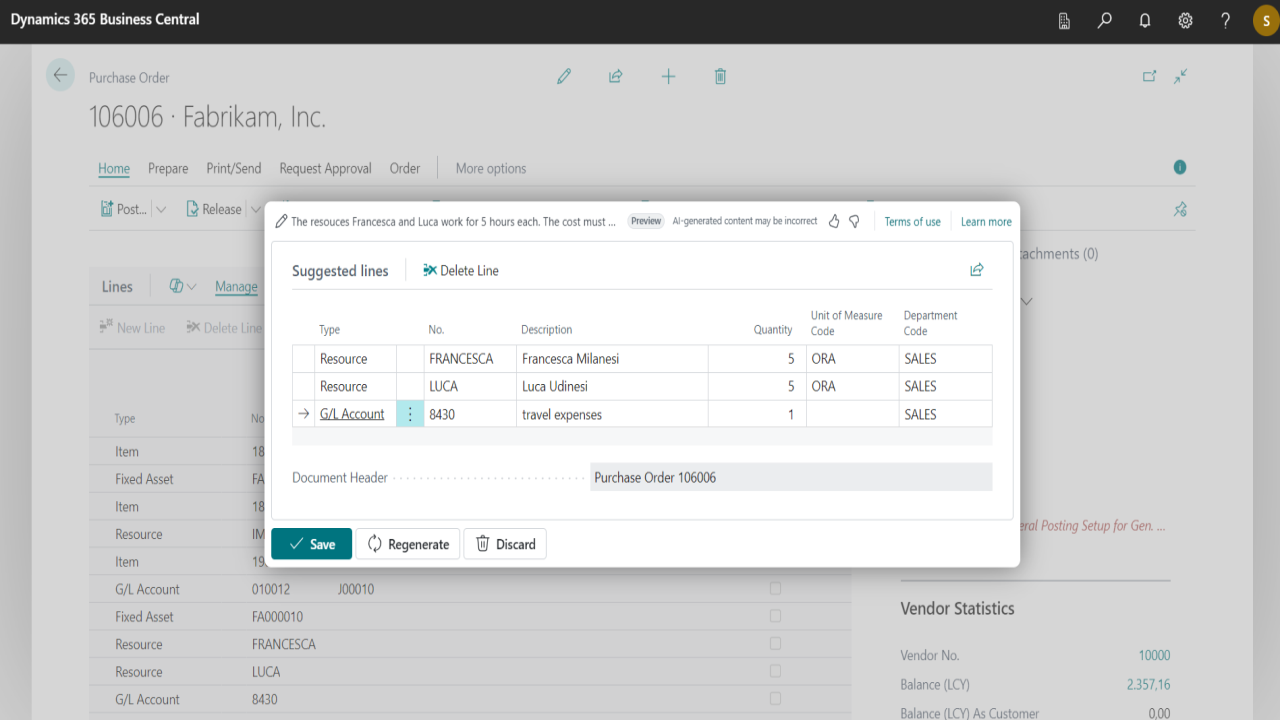Click the blue info circle icon

pos(1180,167)
